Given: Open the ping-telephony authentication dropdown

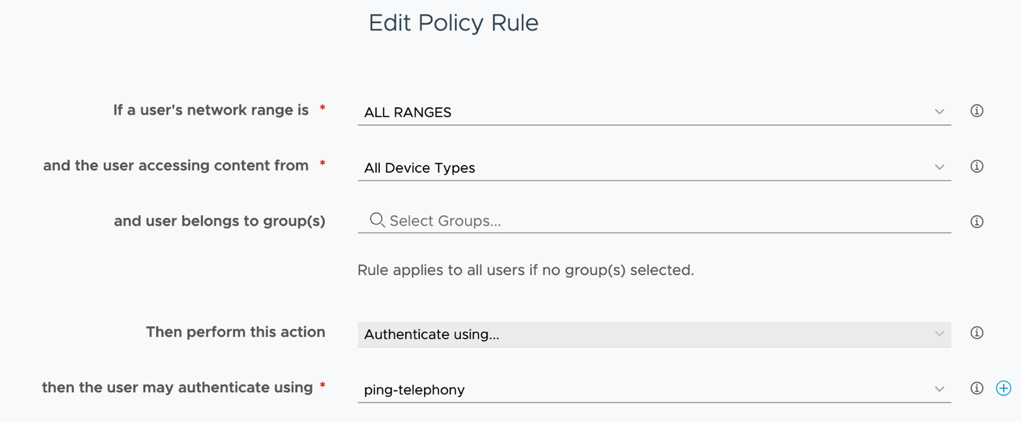Looking at the screenshot, I should [654, 390].
